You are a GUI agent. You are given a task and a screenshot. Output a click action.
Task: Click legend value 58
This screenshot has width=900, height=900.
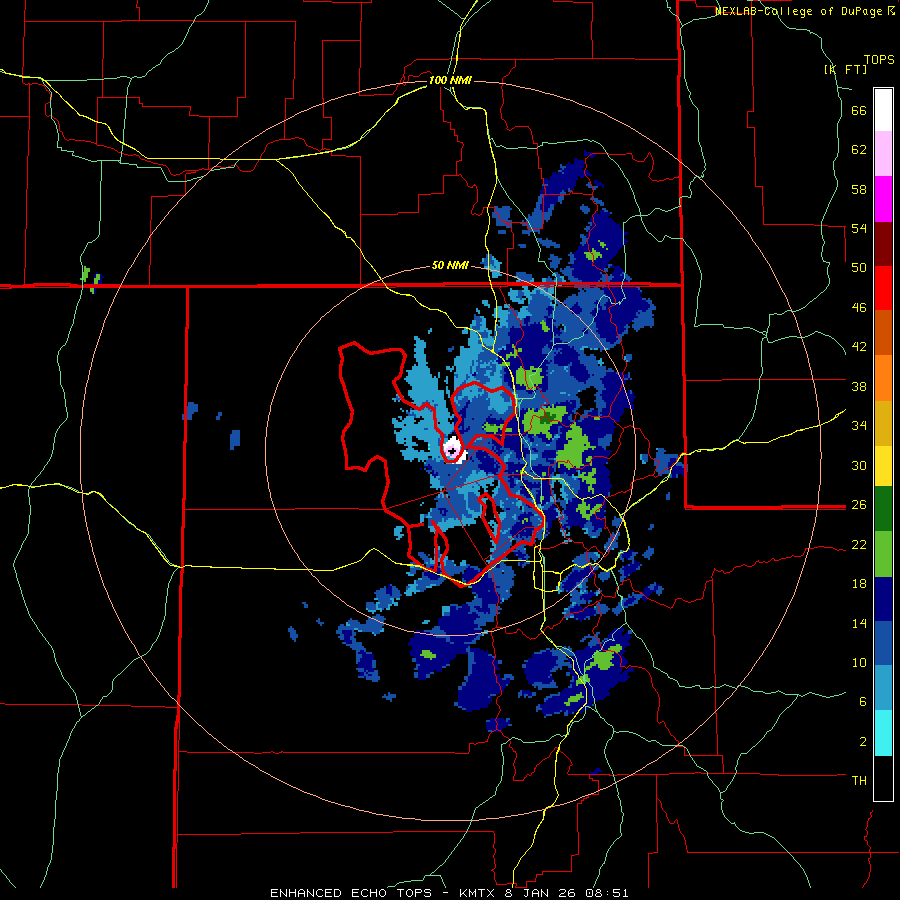859,189
